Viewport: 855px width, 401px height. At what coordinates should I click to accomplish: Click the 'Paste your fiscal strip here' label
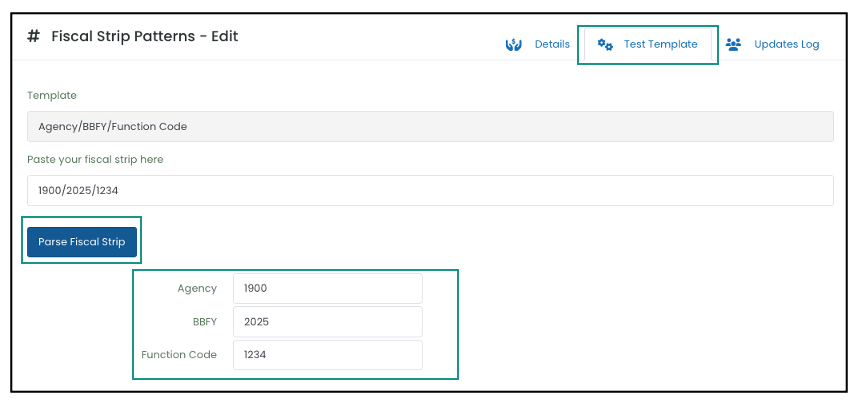95,160
